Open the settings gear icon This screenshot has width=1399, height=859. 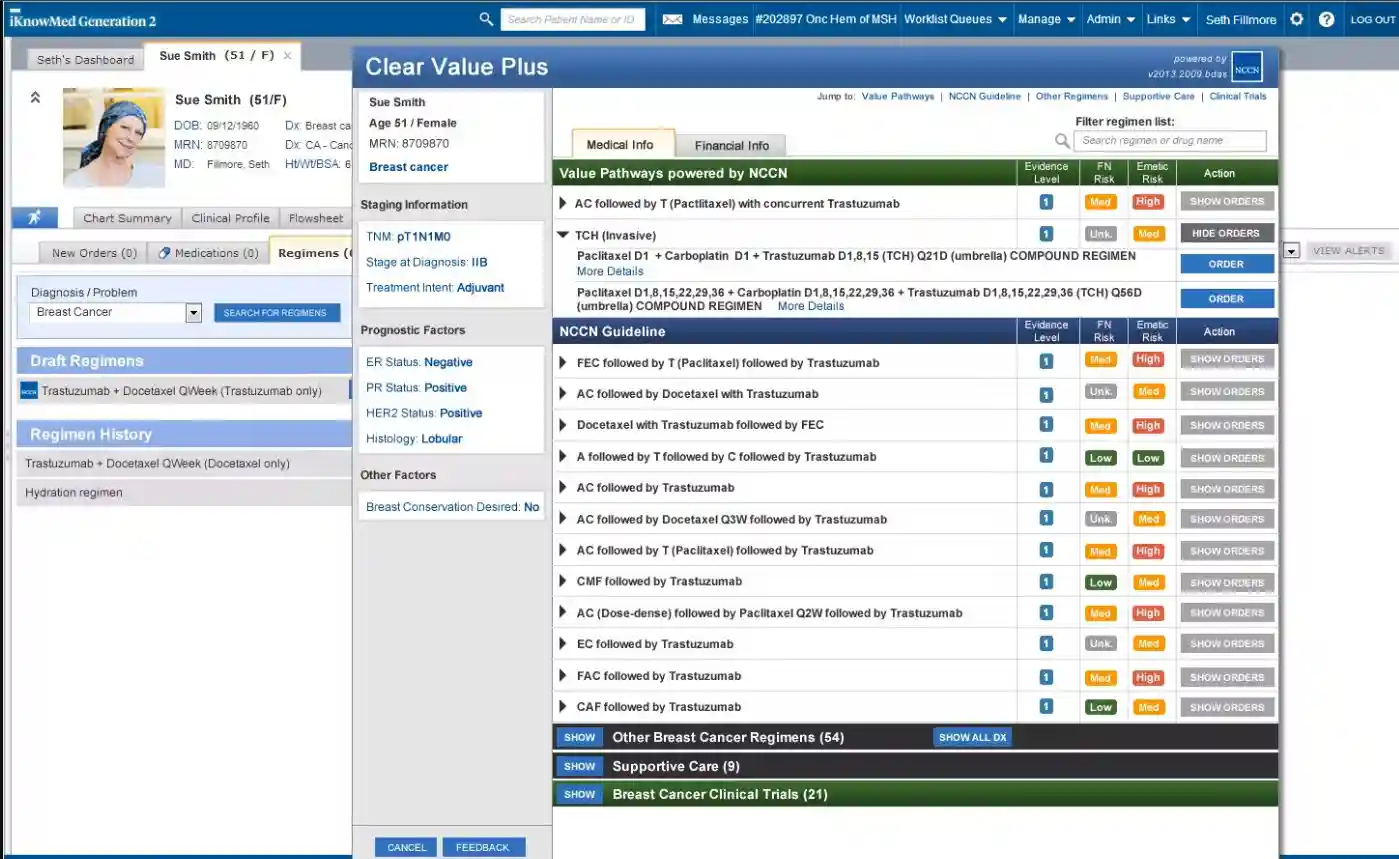pyautogui.click(x=1296, y=19)
